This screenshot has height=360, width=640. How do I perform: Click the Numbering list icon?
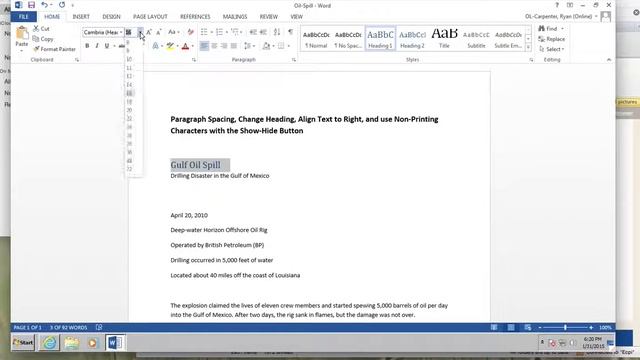(x=219, y=32)
